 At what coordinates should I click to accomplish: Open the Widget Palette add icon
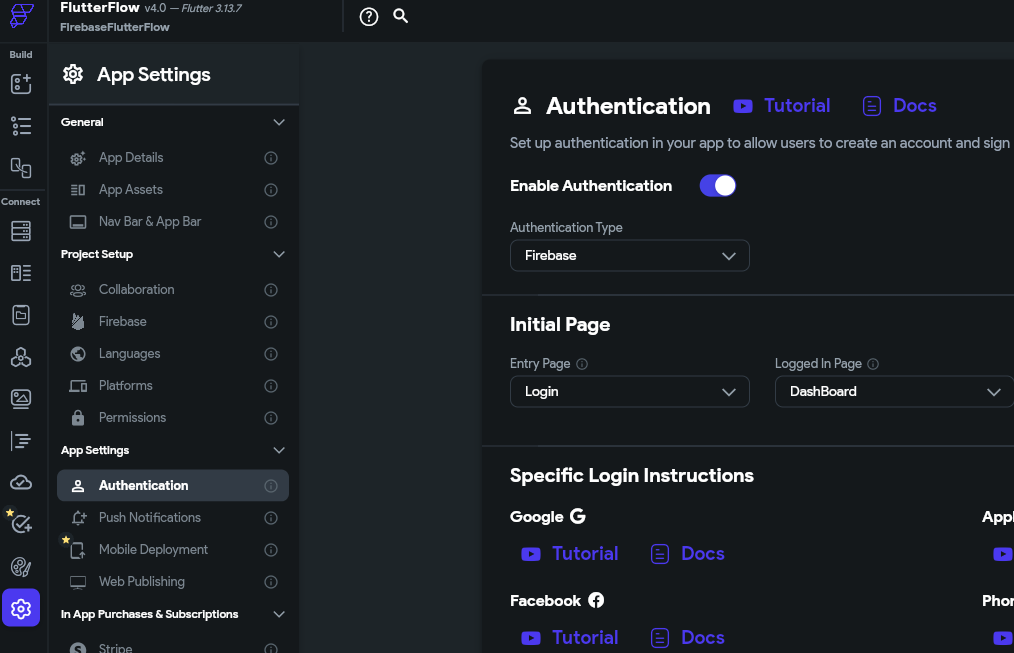point(21,83)
